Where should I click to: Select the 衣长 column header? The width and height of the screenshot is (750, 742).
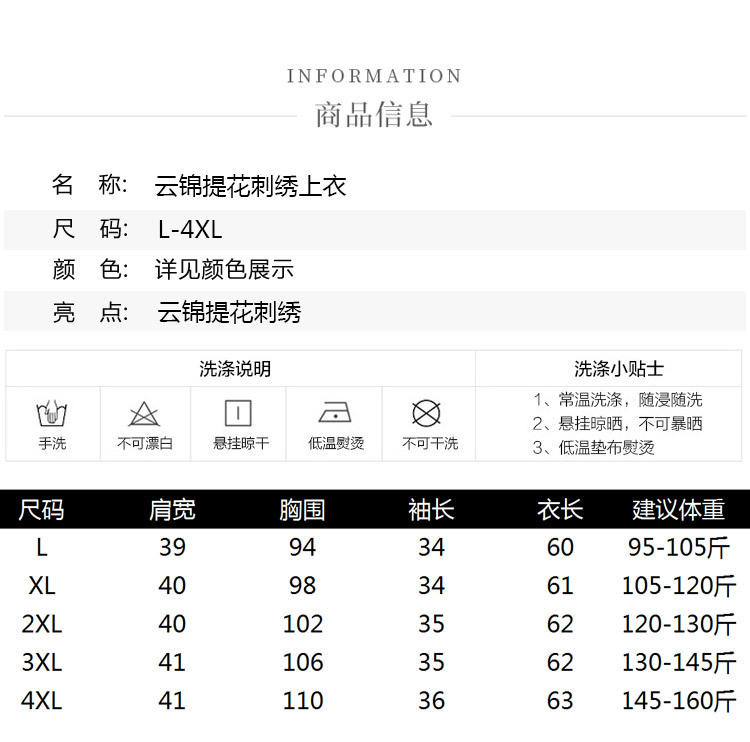click(560, 510)
